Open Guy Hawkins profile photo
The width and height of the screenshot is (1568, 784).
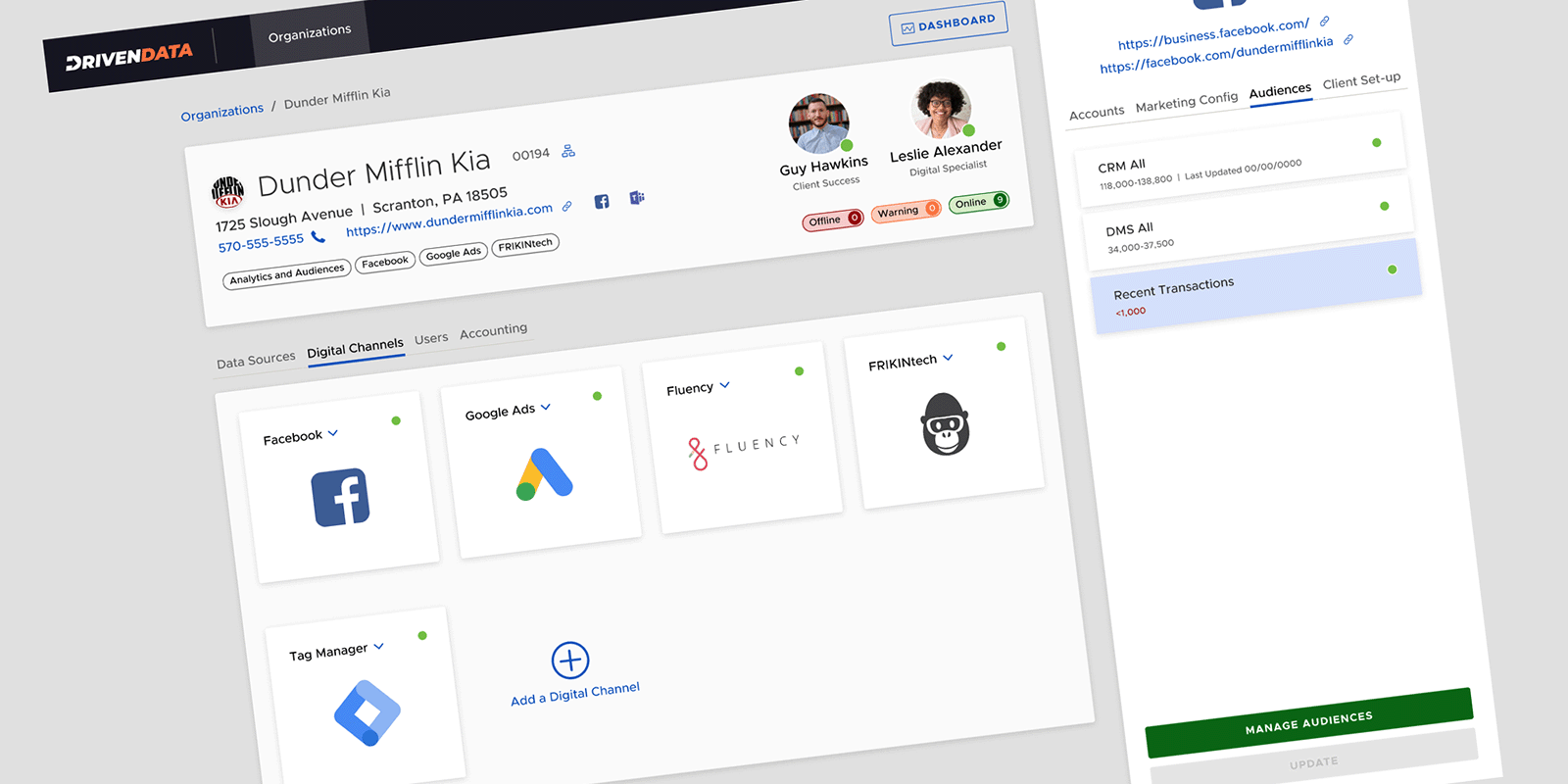pos(819,123)
